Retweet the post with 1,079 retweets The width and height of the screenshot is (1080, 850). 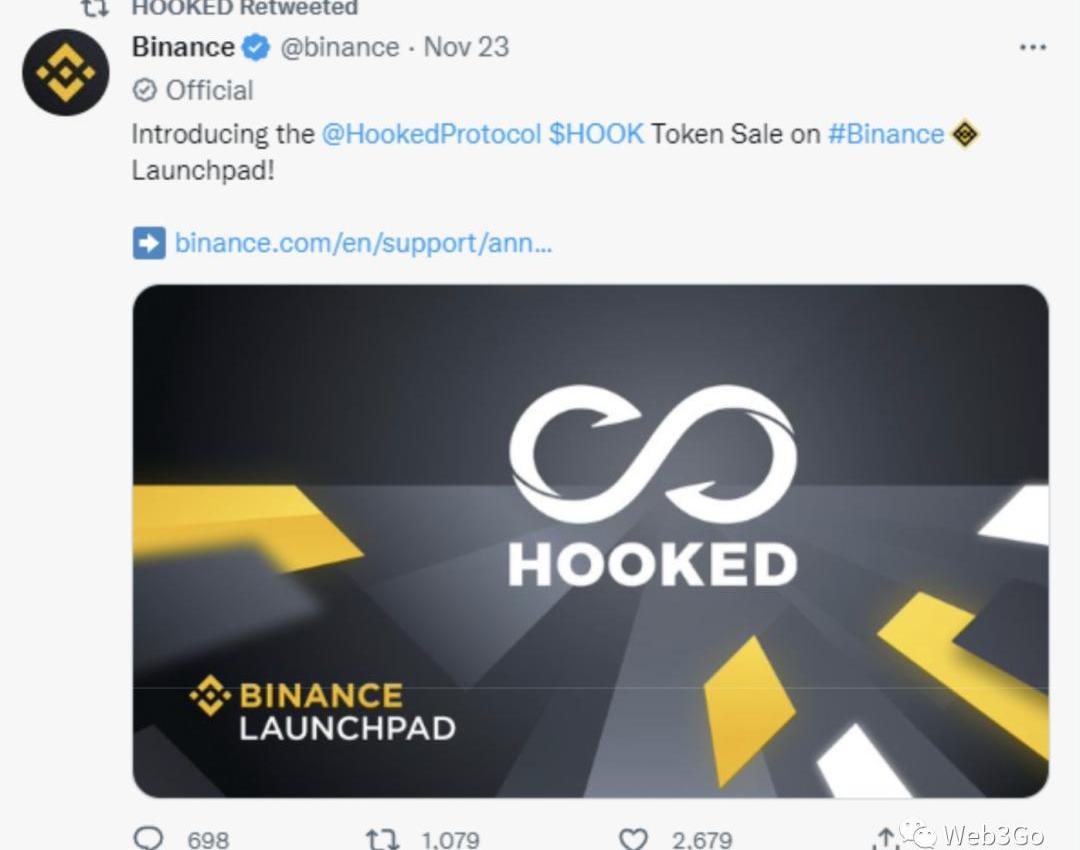(382, 838)
